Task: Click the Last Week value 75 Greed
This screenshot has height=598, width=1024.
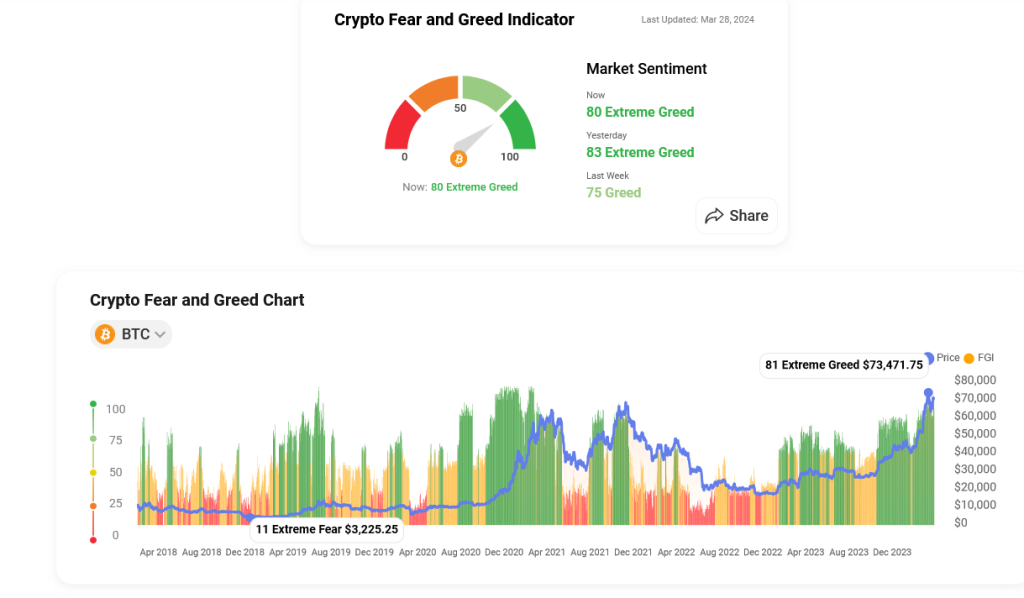Action: 613,192
